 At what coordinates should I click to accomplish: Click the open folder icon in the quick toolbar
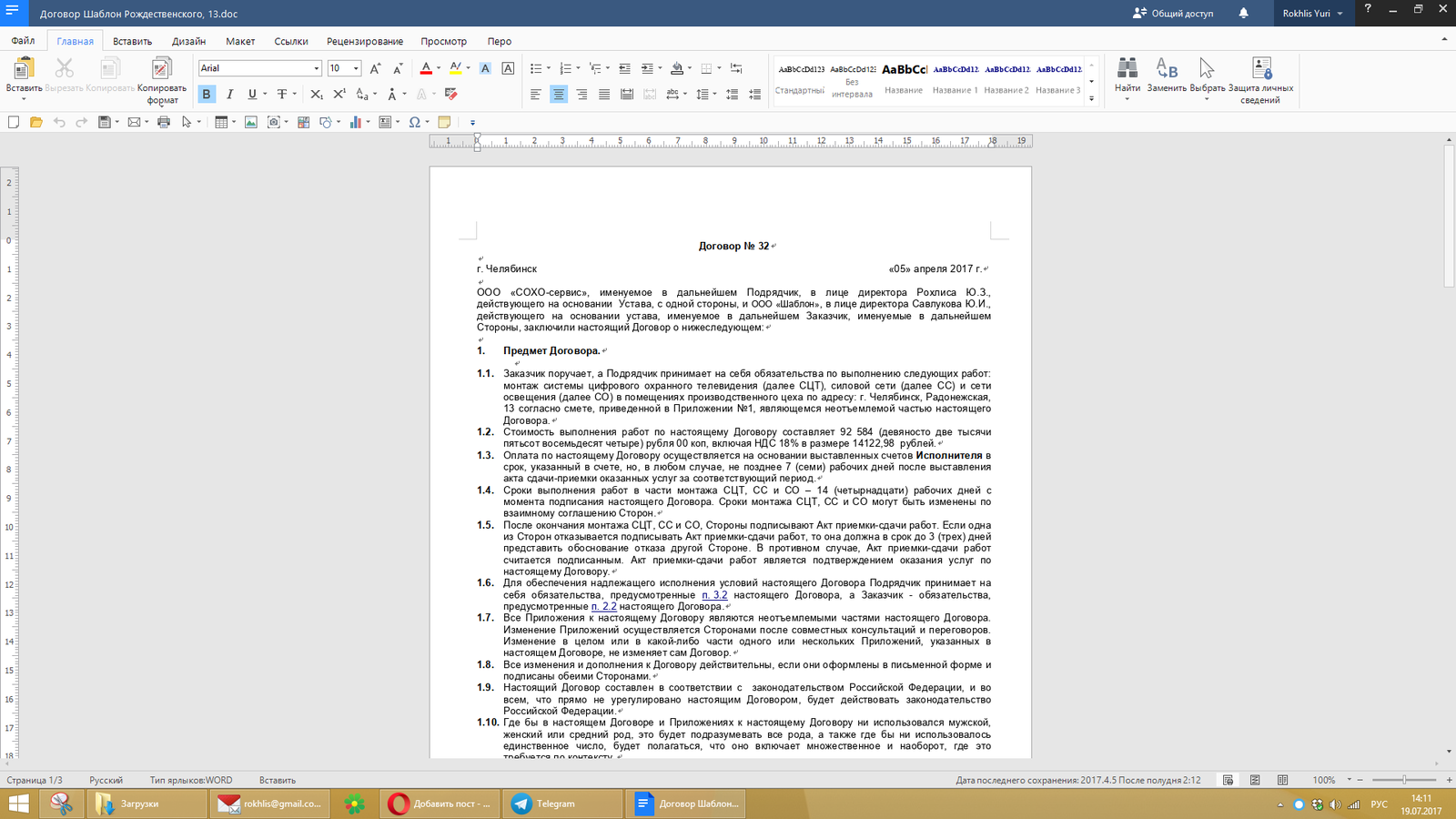coord(36,122)
